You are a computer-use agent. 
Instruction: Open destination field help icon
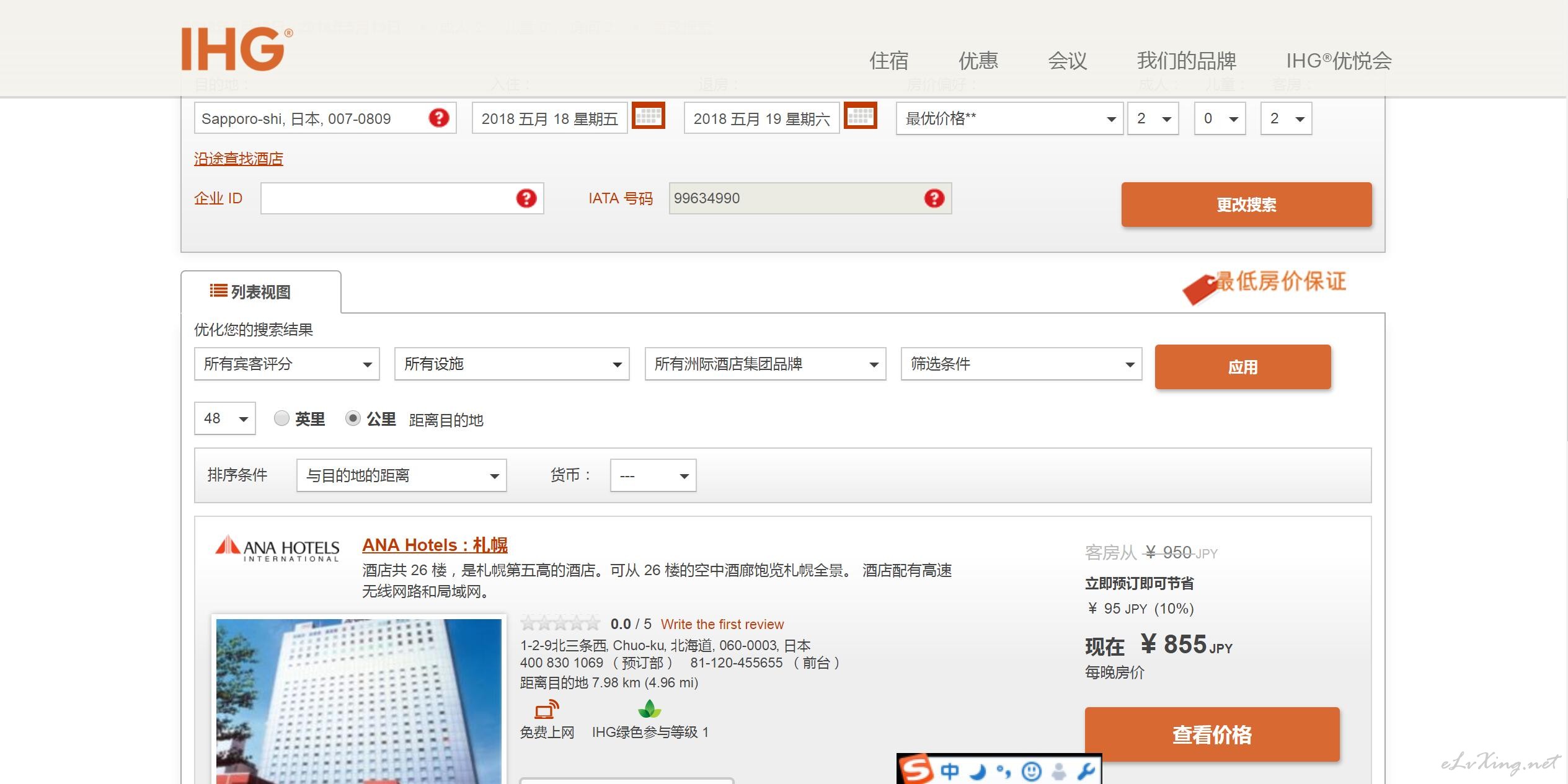coord(439,118)
